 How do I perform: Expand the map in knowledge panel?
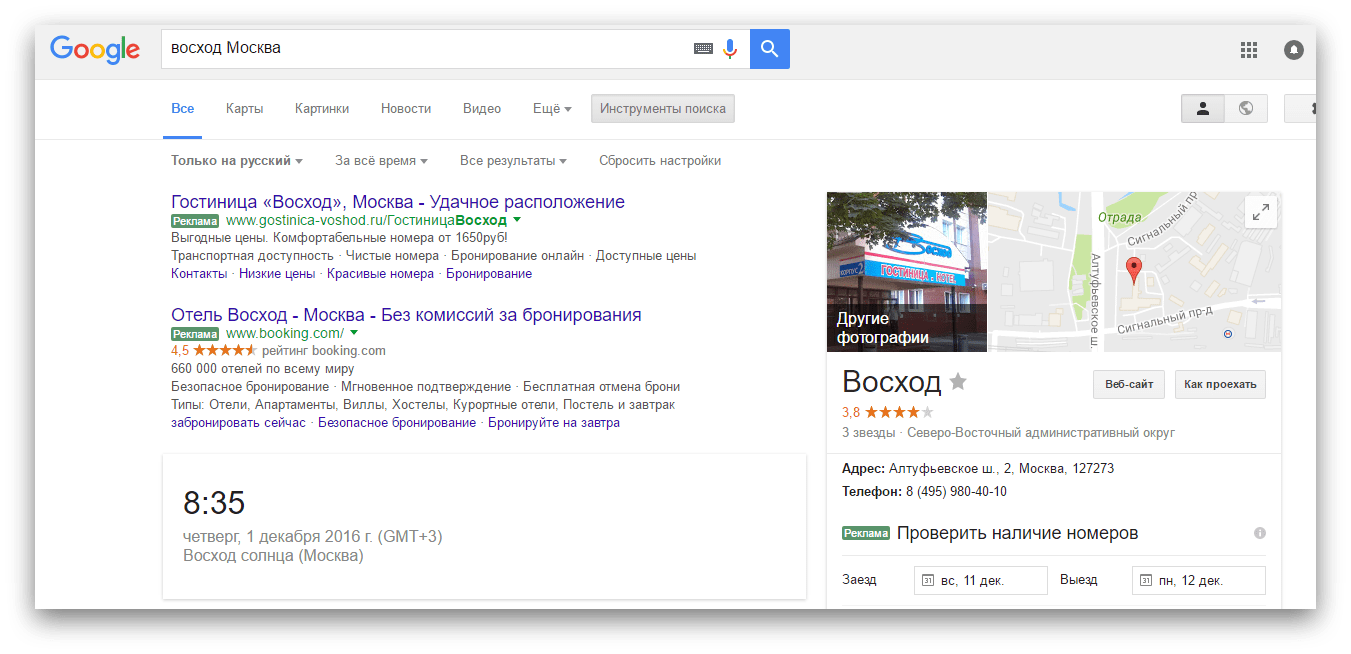[x=1260, y=212]
